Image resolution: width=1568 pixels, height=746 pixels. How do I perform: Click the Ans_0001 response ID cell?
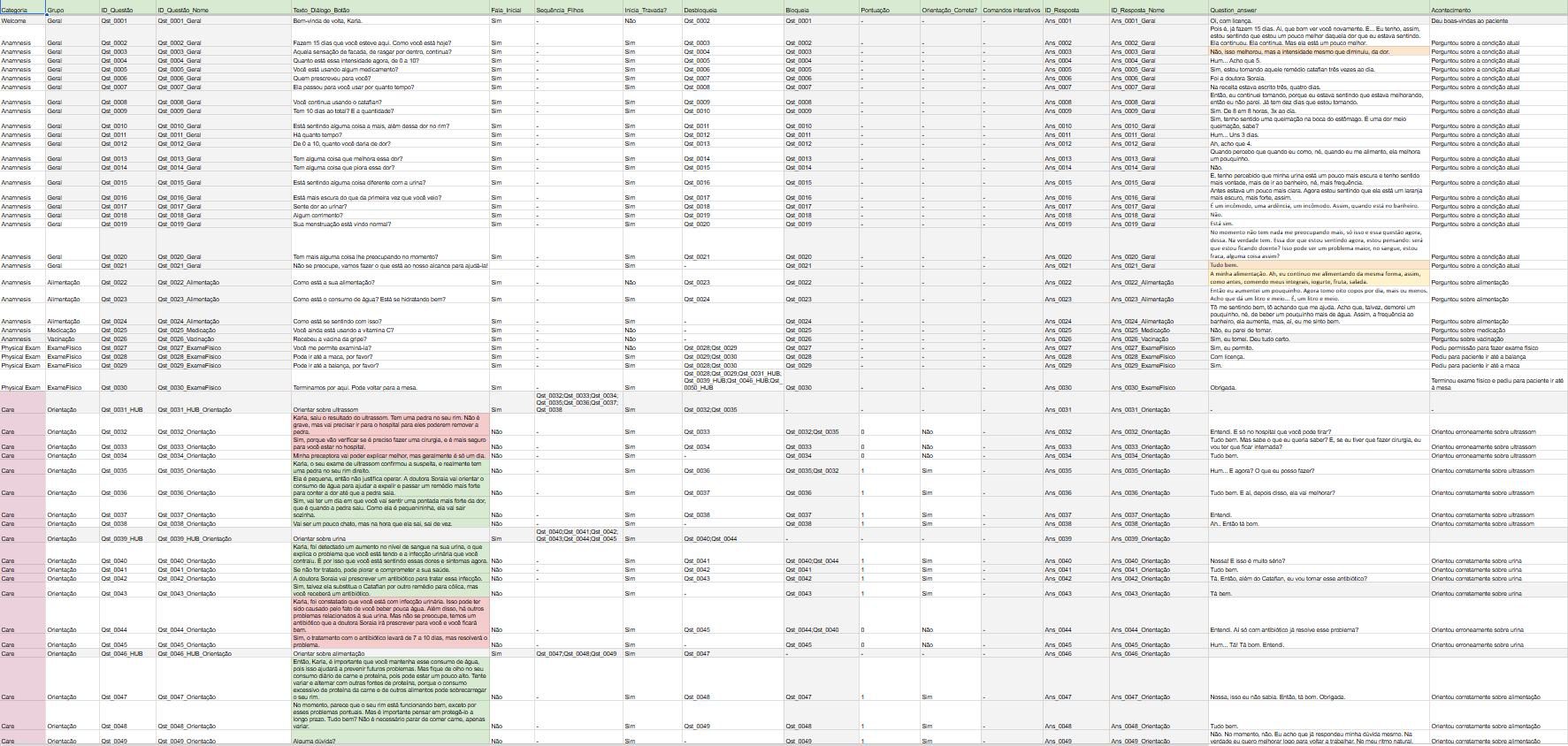1076,20
